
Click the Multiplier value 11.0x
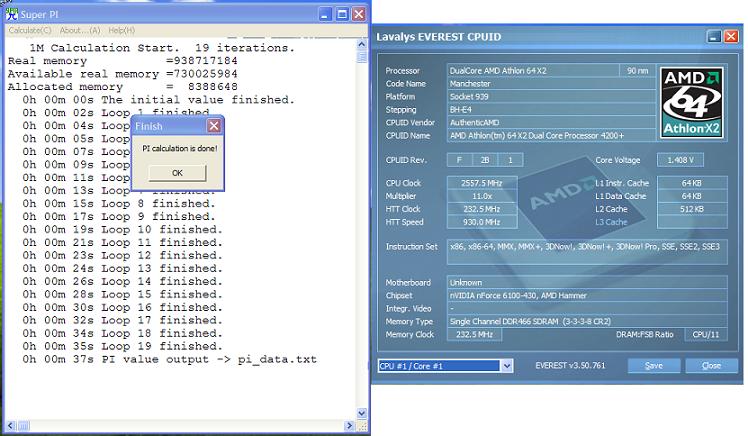point(482,196)
